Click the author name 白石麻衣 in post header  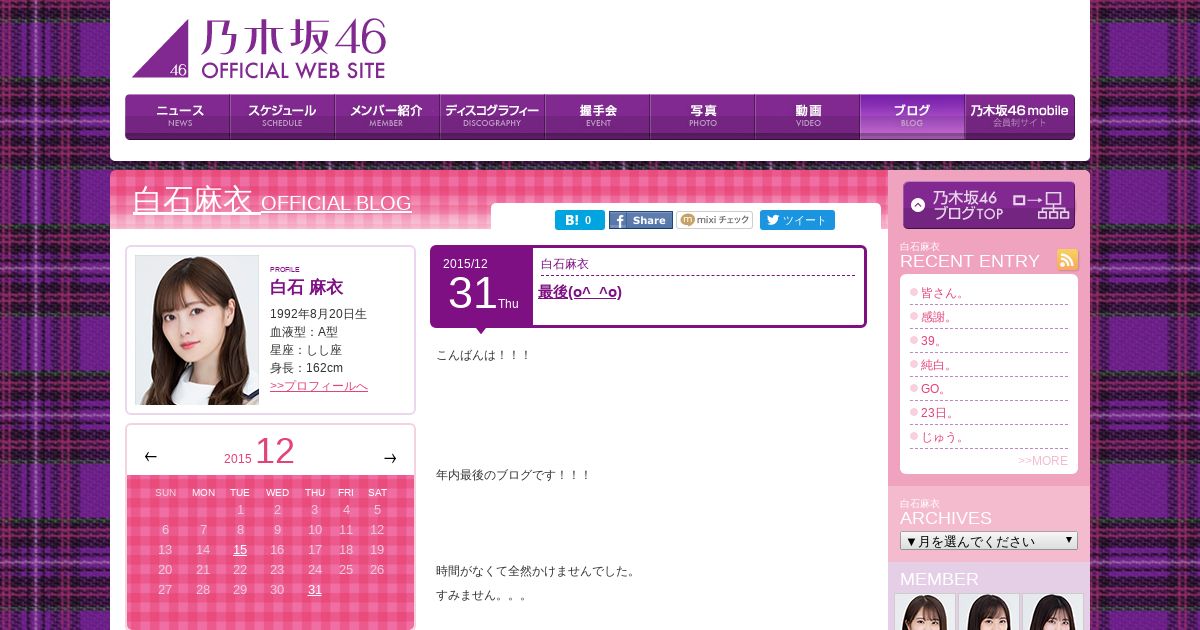click(565, 264)
